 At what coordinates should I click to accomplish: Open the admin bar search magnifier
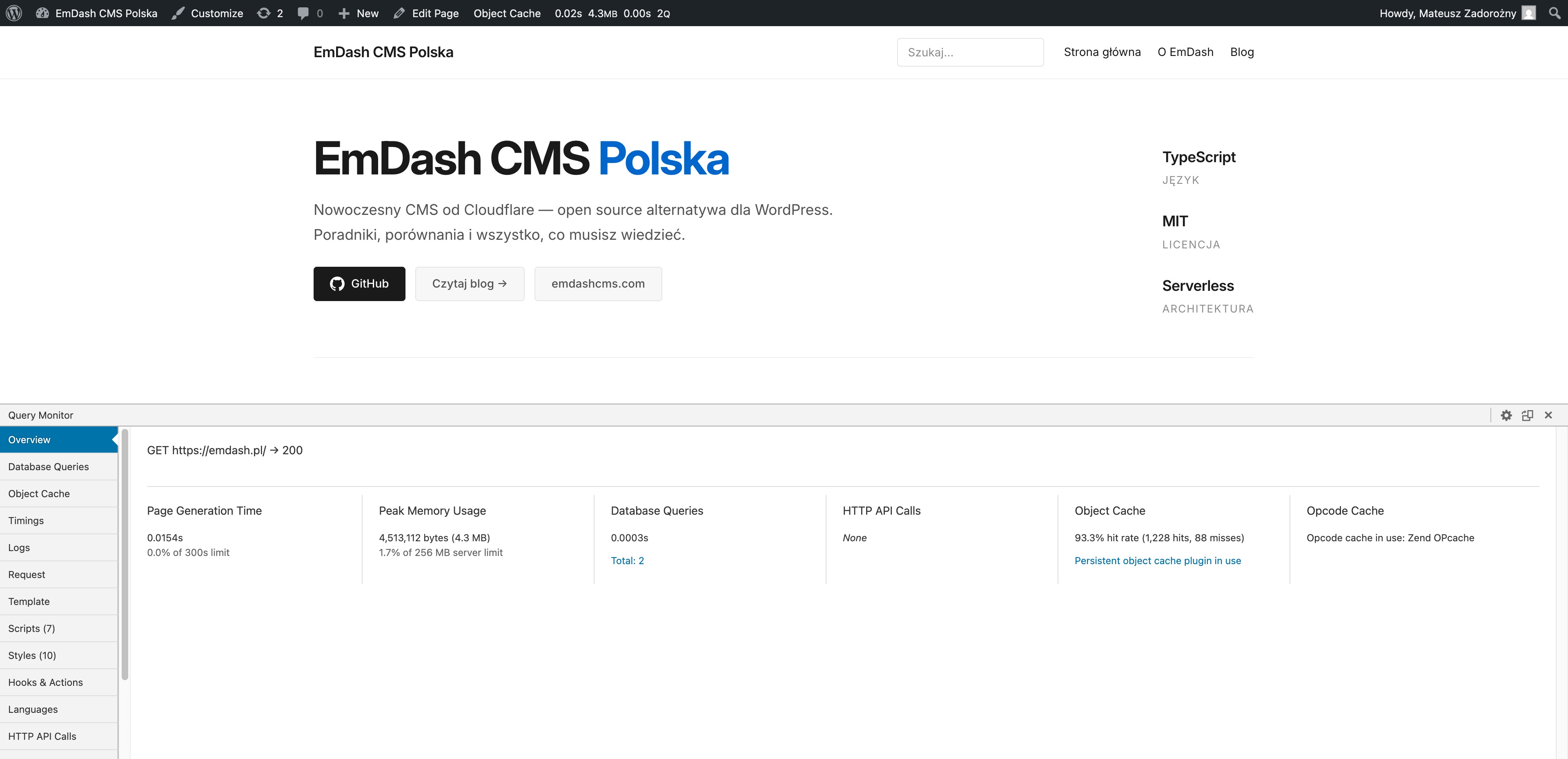[x=1554, y=13]
